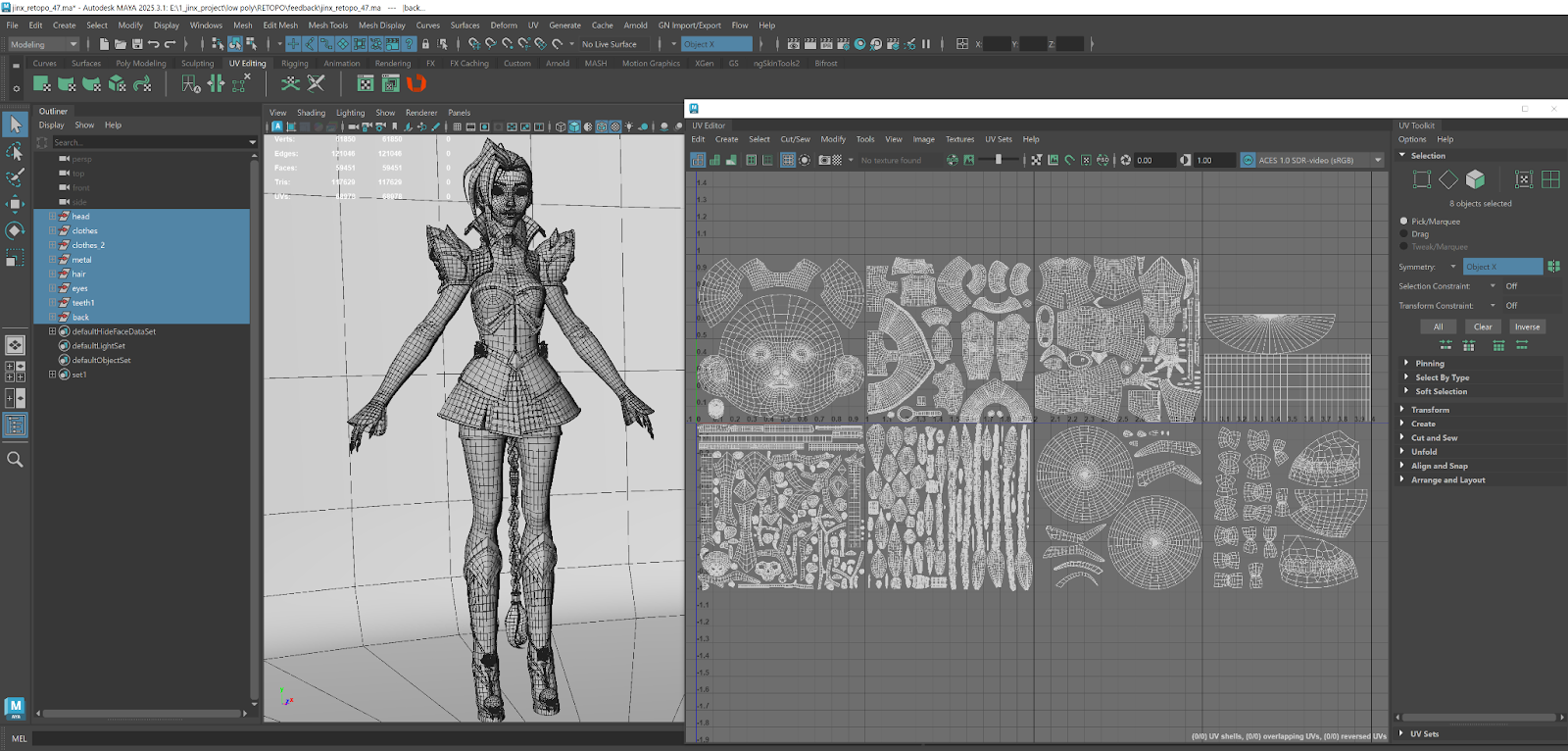Image resolution: width=1568 pixels, height=751 pixels.
Task: Expand the Unfold section in UV Toolkit
Action: point(1424,452)
